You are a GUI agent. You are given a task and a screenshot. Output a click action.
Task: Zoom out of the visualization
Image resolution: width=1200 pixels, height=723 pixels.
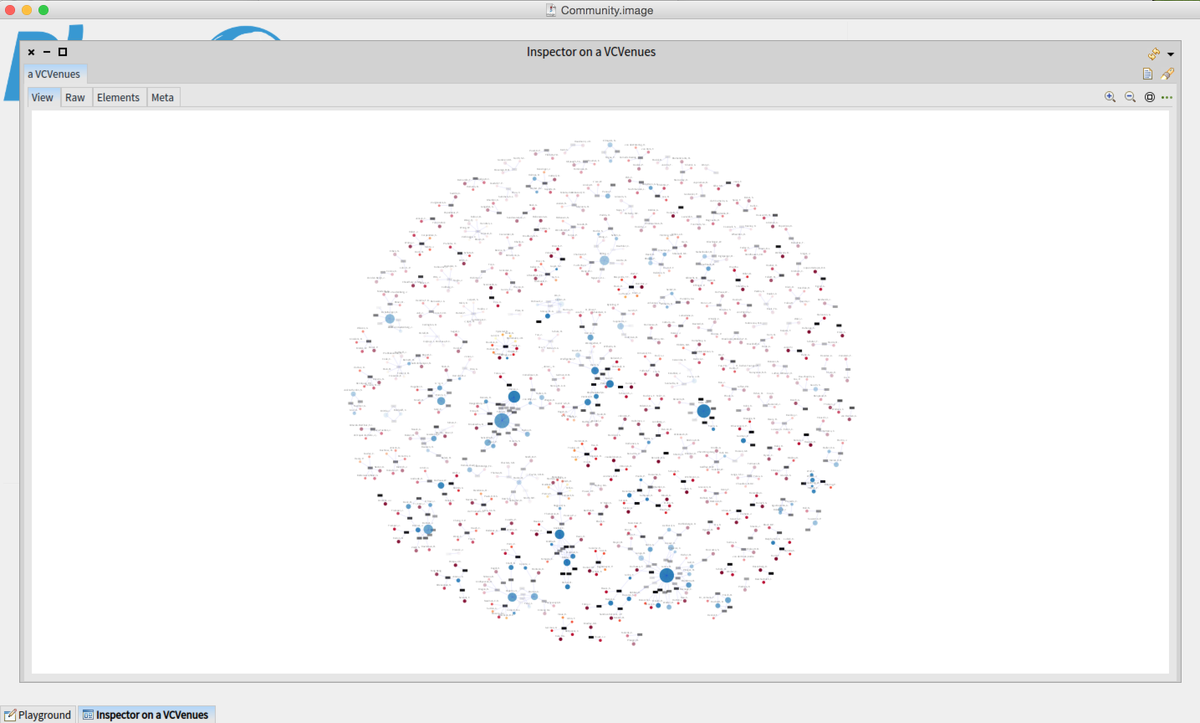pyautogui.click(x=1130, y=97)
